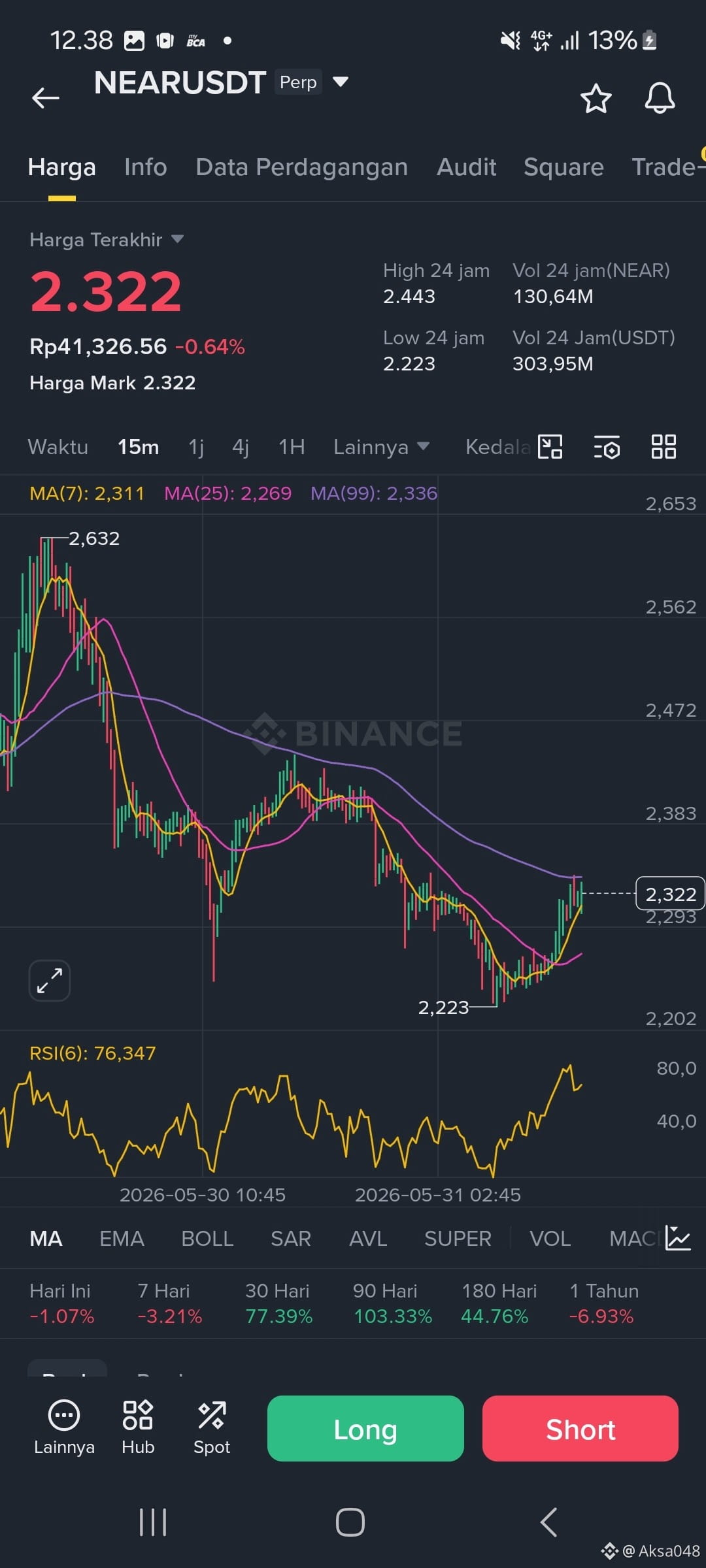Tap Android system back button
The height and width of the screenshot is (1568, 706).
coord(548,1522)
